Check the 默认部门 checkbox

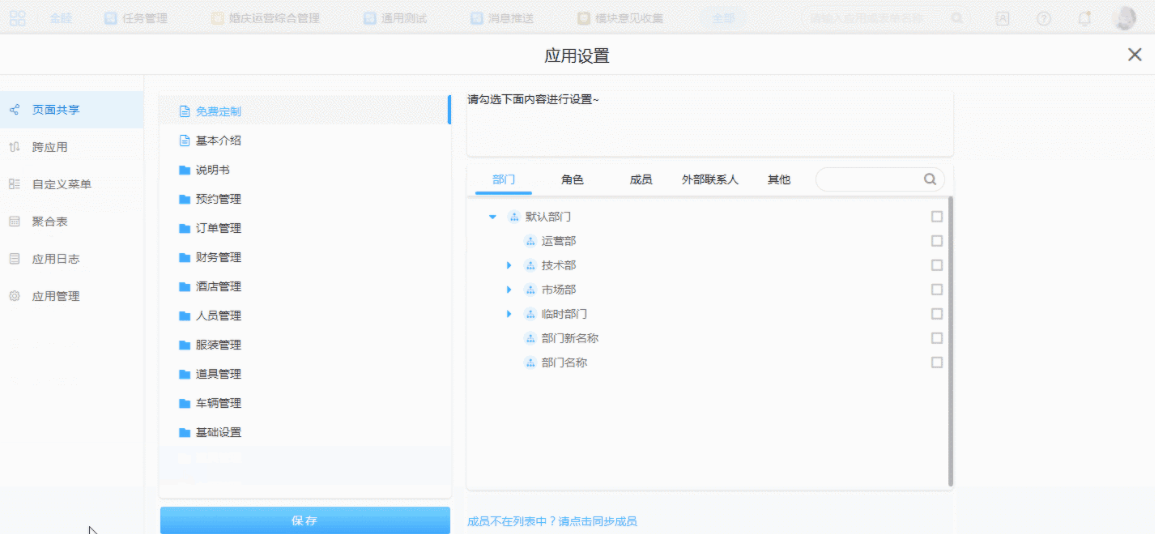[x=937, y=217]
